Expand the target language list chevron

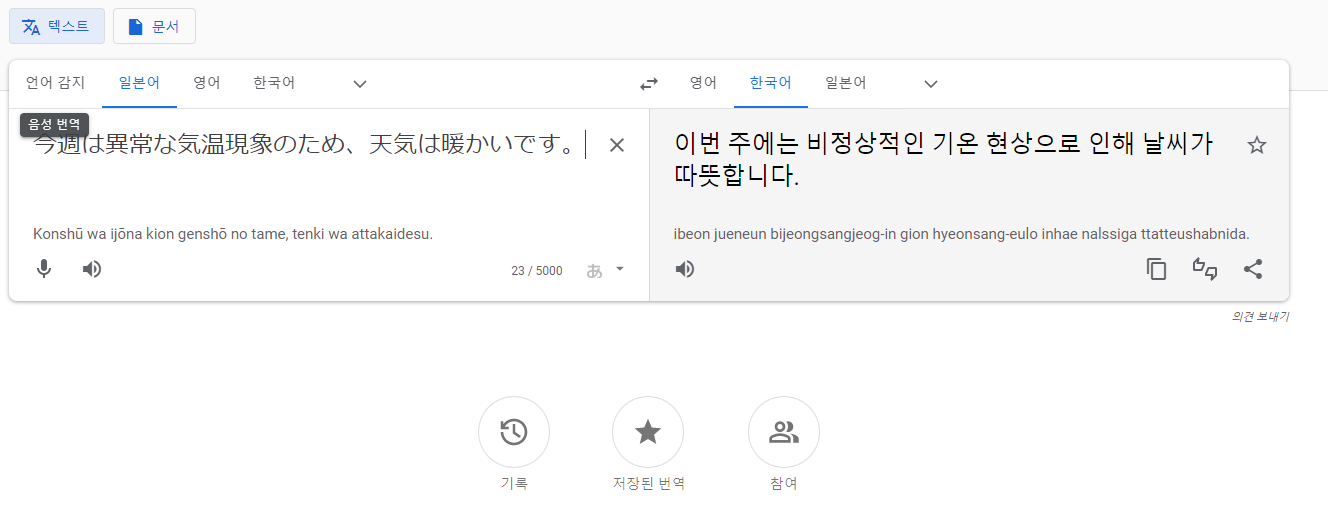[931, 84]
